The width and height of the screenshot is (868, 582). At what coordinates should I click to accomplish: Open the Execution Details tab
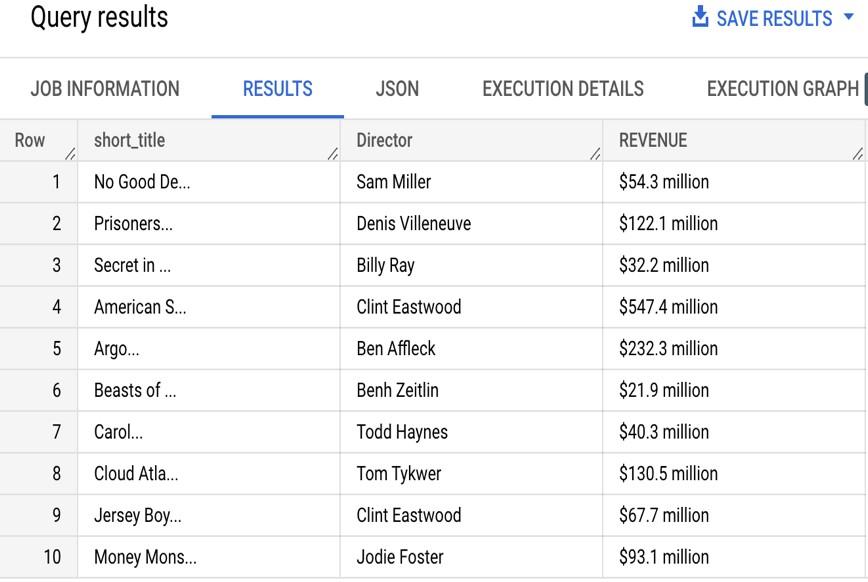click(563, 89)
